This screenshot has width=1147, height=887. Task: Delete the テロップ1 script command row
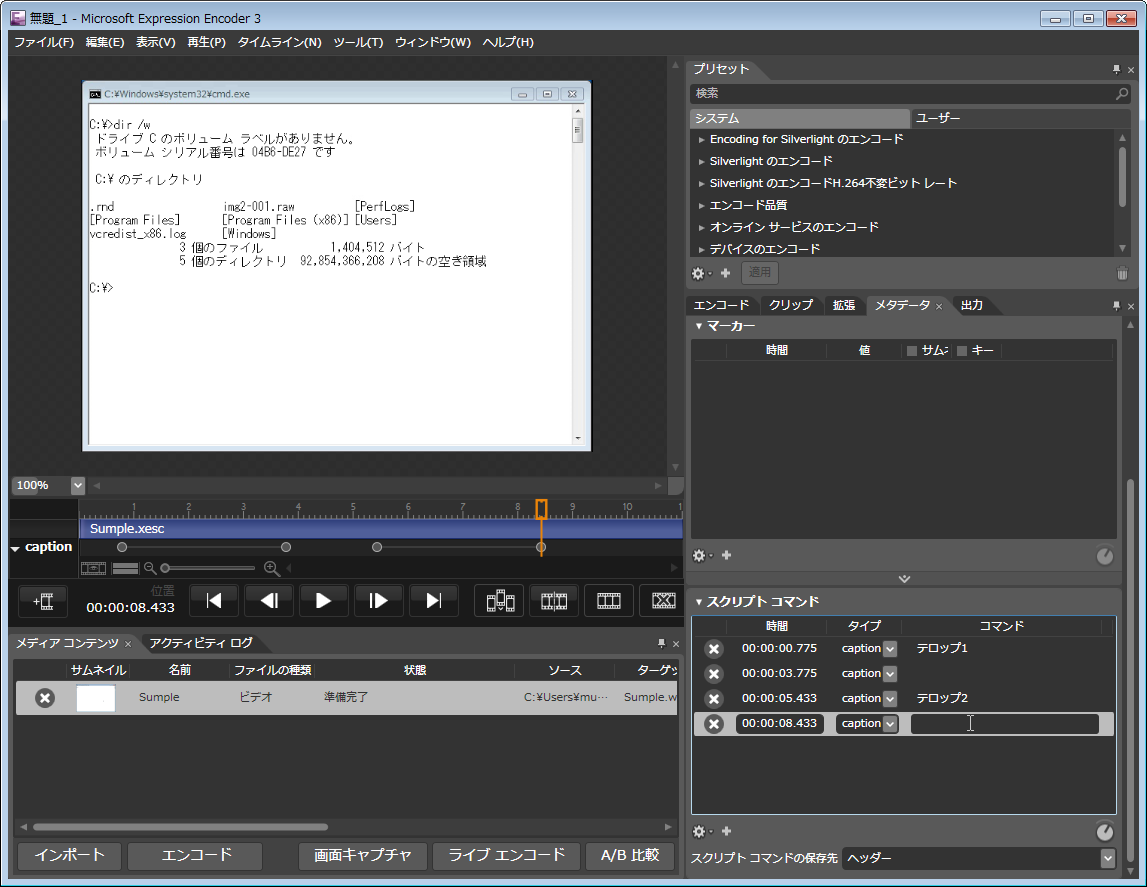tap(714, 649)
